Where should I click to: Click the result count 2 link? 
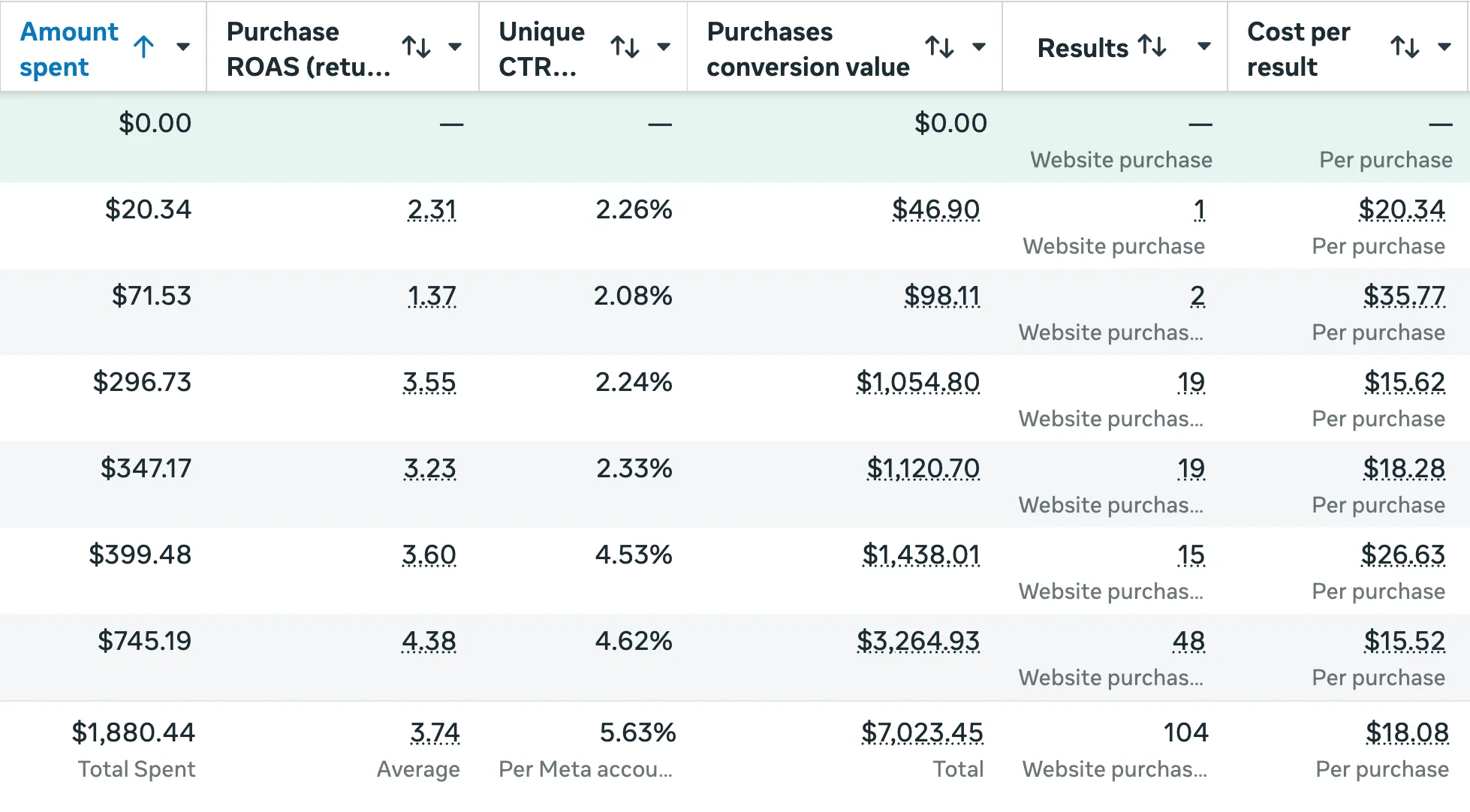pyautogui.click(x=1197, y=296)
